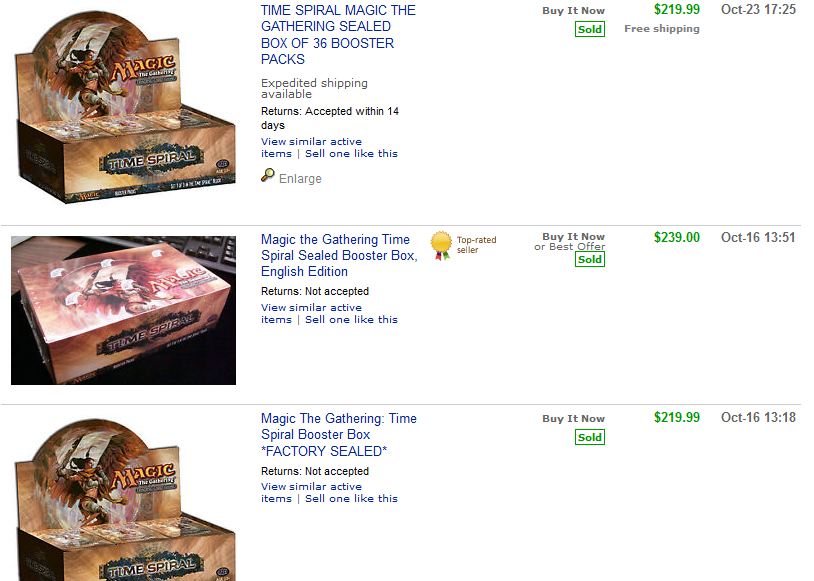
Task: Click the magnifying glass Enlarge icon
Action: coord(268,176)
